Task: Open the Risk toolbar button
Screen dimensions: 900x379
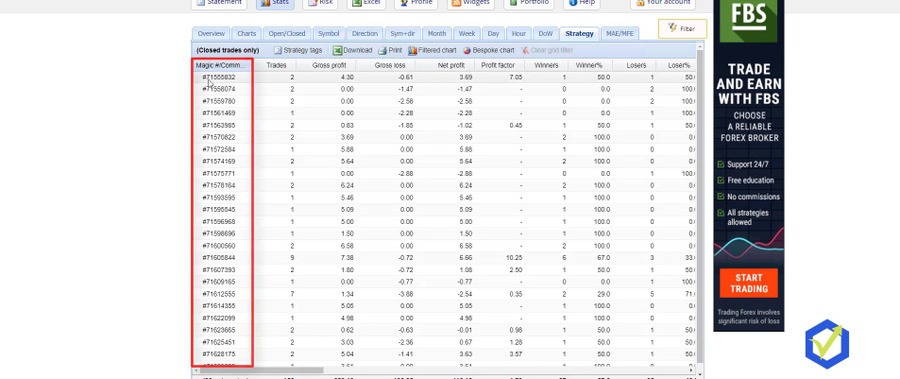Action: pos(320,3)
